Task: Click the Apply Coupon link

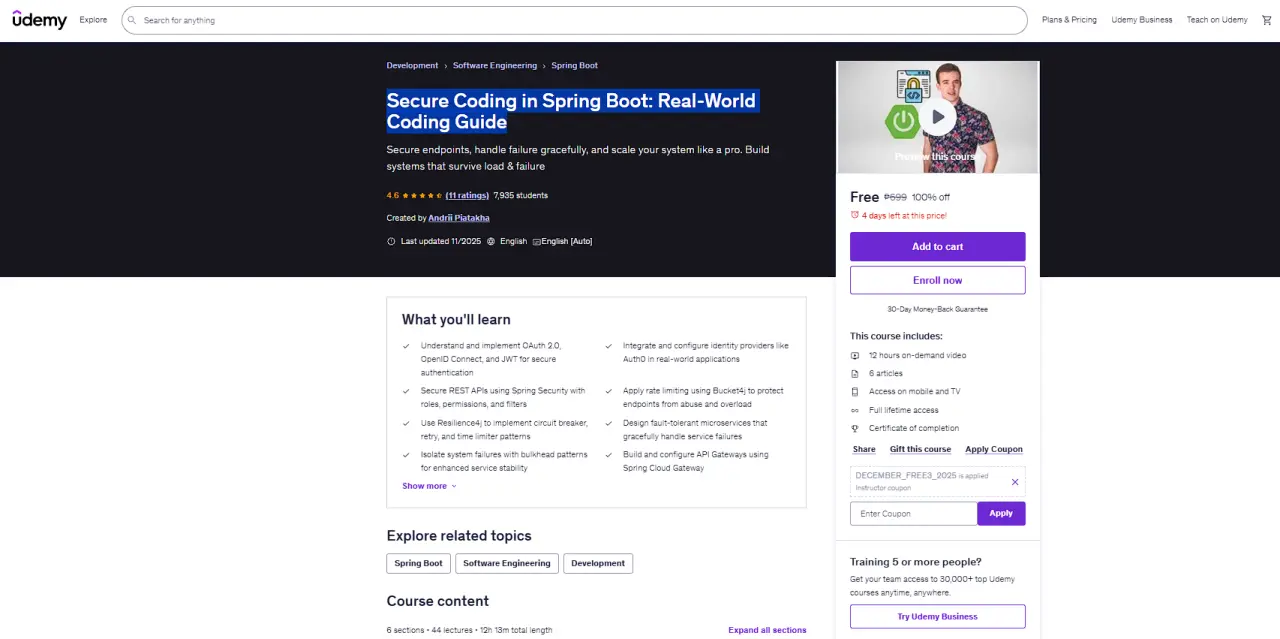Action: [x=994, y=450]
